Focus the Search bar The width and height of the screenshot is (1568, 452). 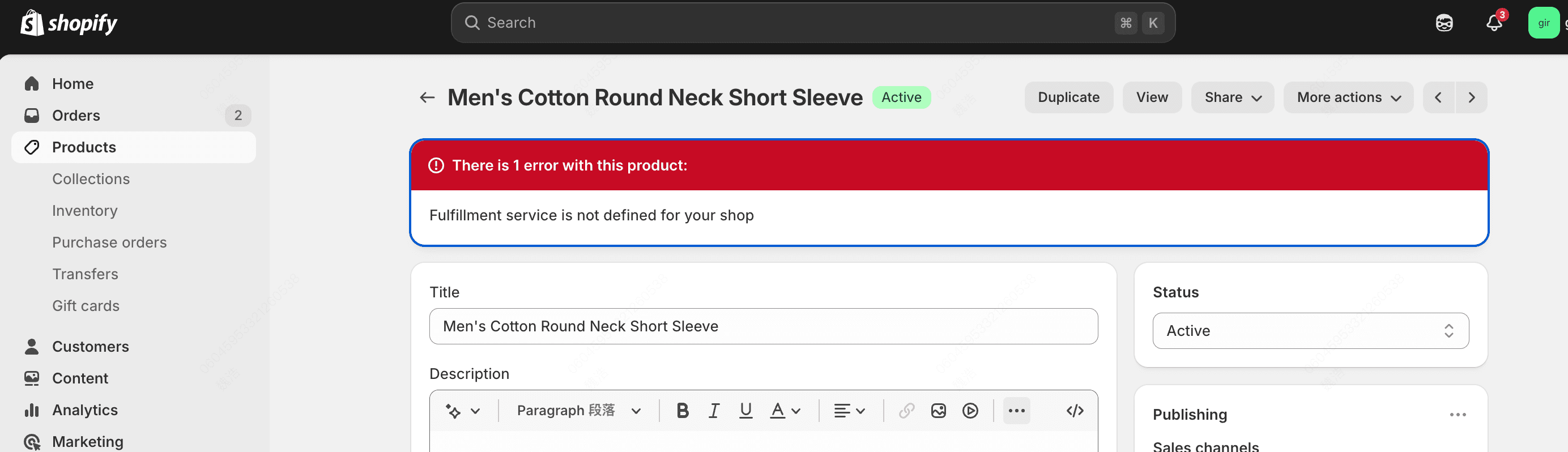pyautogui.click(x=813, y=23)
